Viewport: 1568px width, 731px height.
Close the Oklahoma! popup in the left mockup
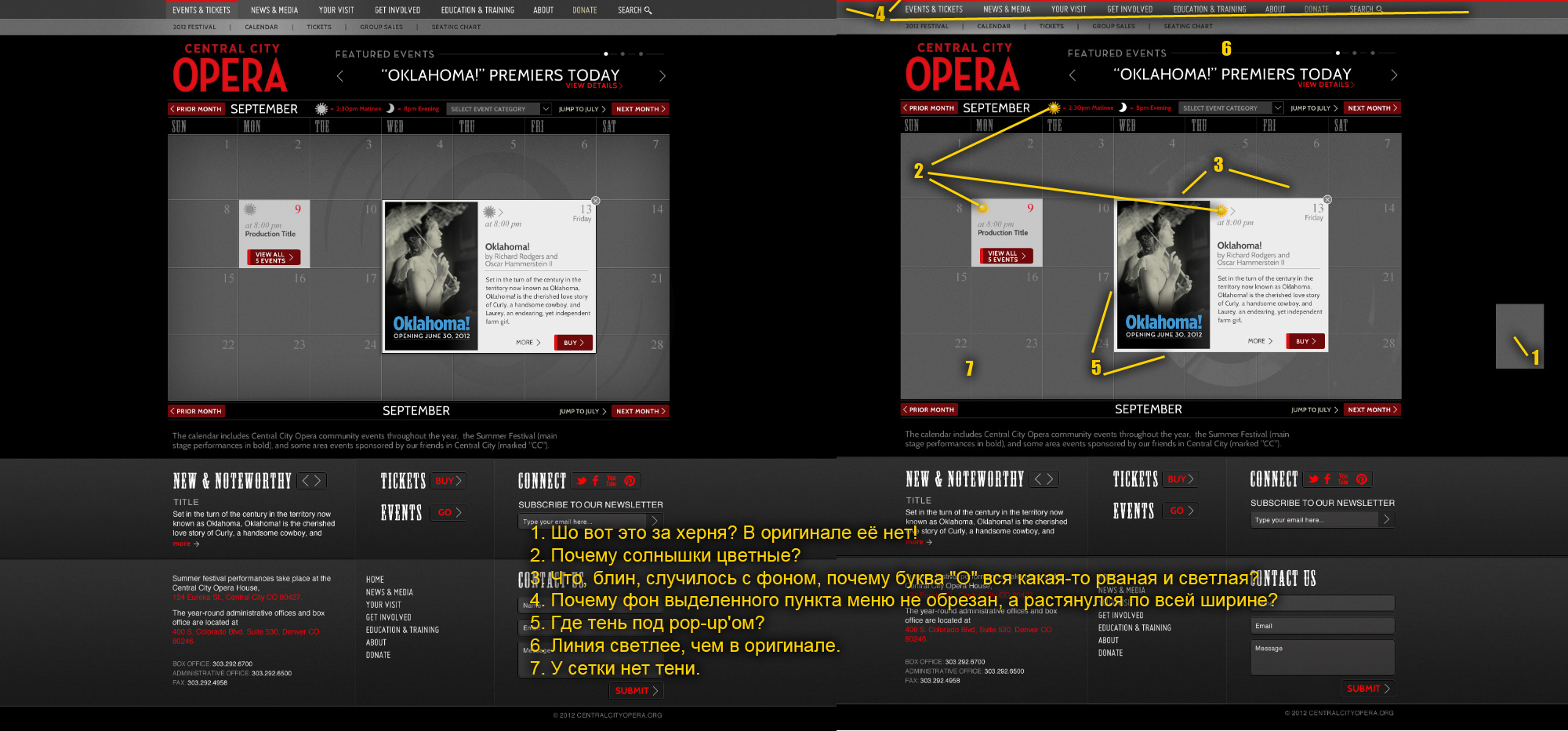596,201
